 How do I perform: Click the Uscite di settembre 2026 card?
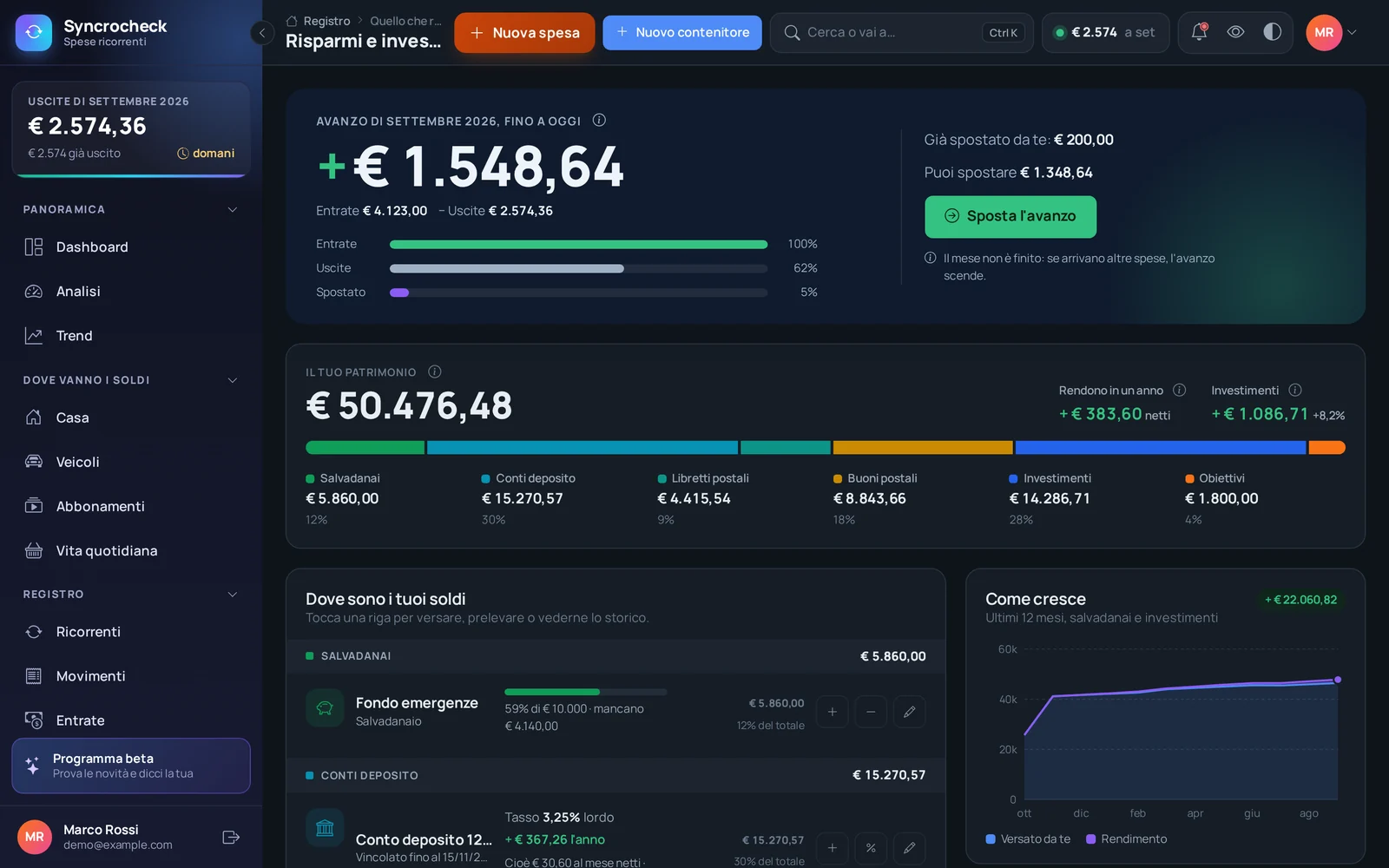(131, 129)
